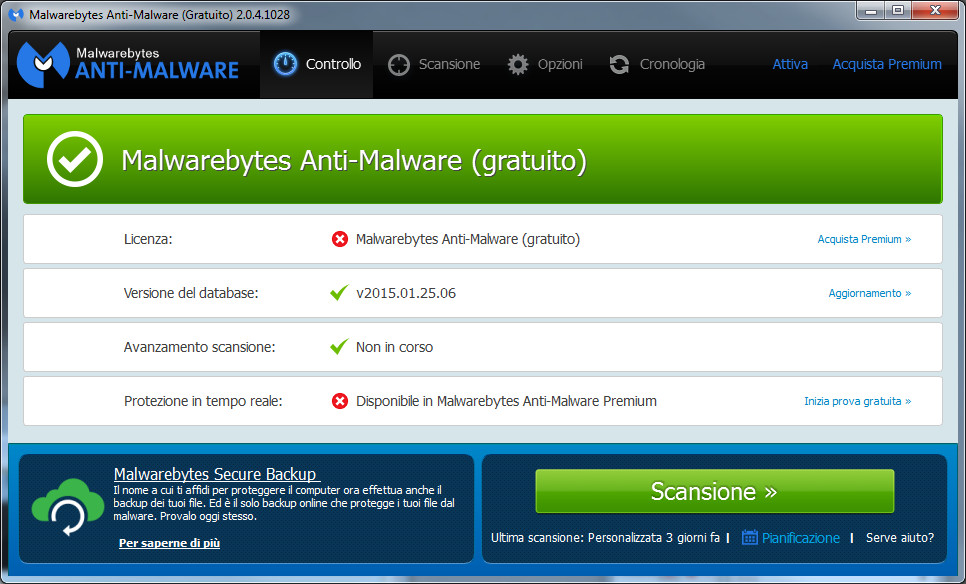966x584 pixels.
Task: Click Disponibile in Malwarebytes Anti-Malware Premium text
Action: tap(506, 401)
